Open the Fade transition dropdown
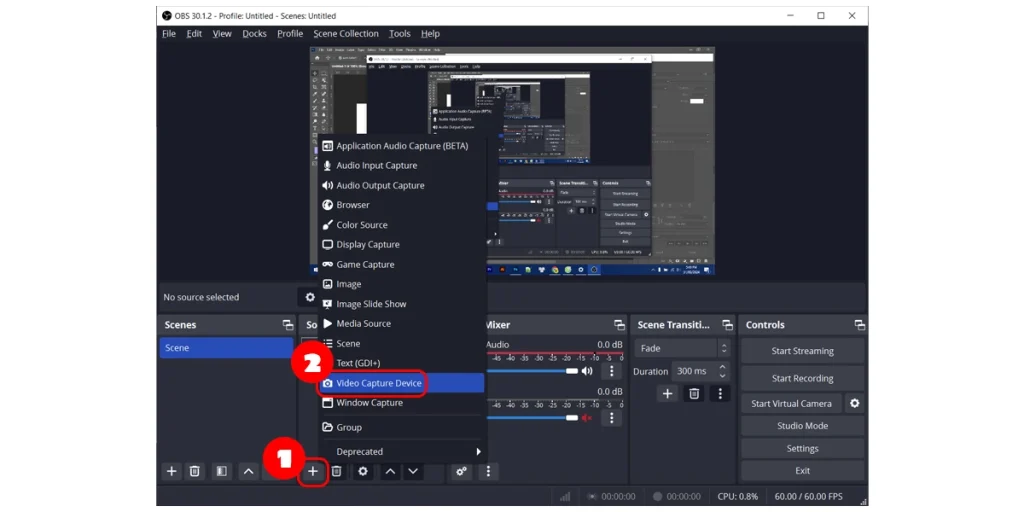This screenshot has width=1024, height=512. (682, 348)
